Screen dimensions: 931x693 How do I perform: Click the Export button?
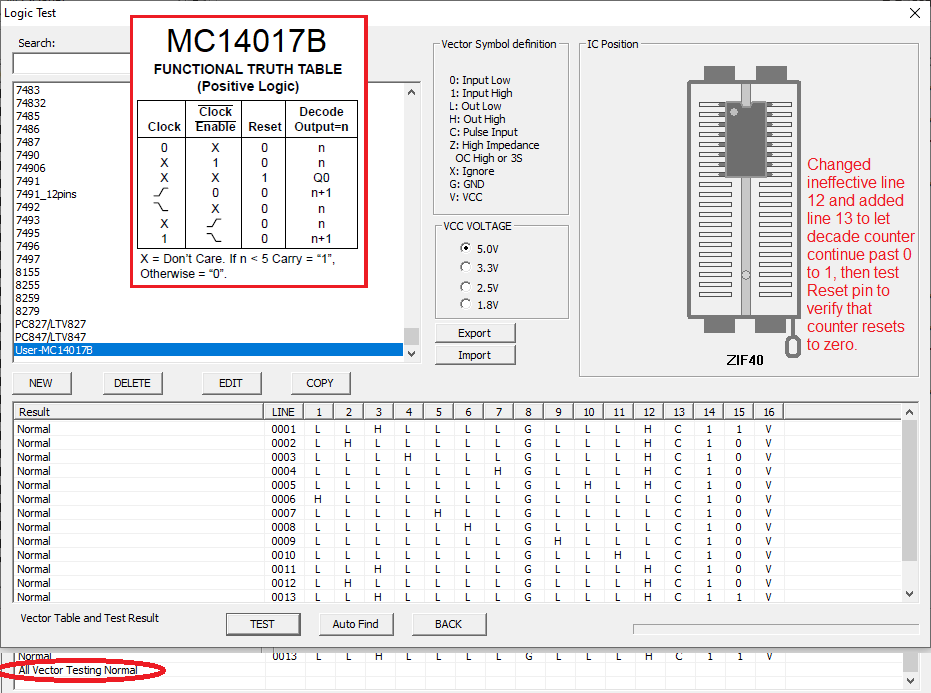click(x=475, y=333)
